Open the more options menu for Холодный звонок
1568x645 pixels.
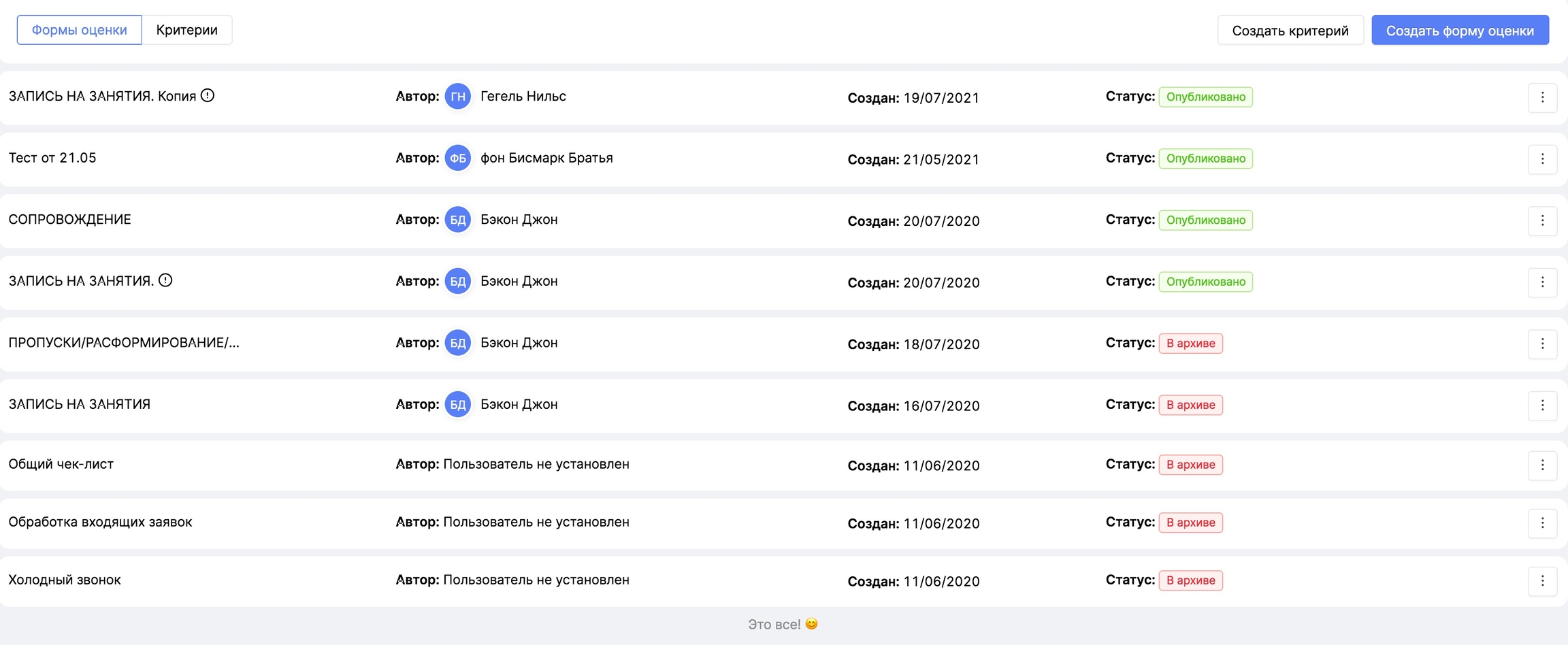(1542, 581)
